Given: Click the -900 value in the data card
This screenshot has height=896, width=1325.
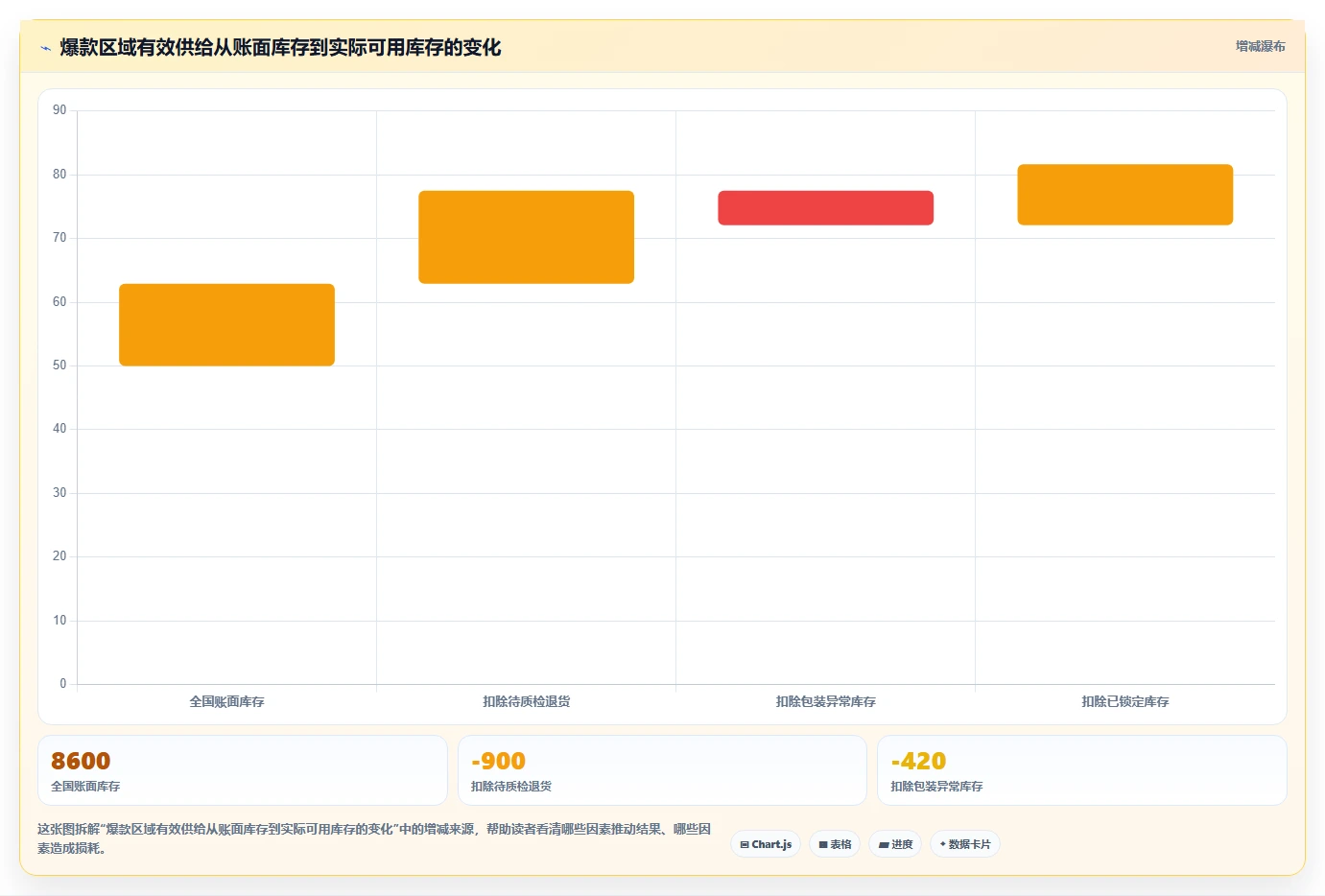Looking at the screenshot, I should 498,761.
